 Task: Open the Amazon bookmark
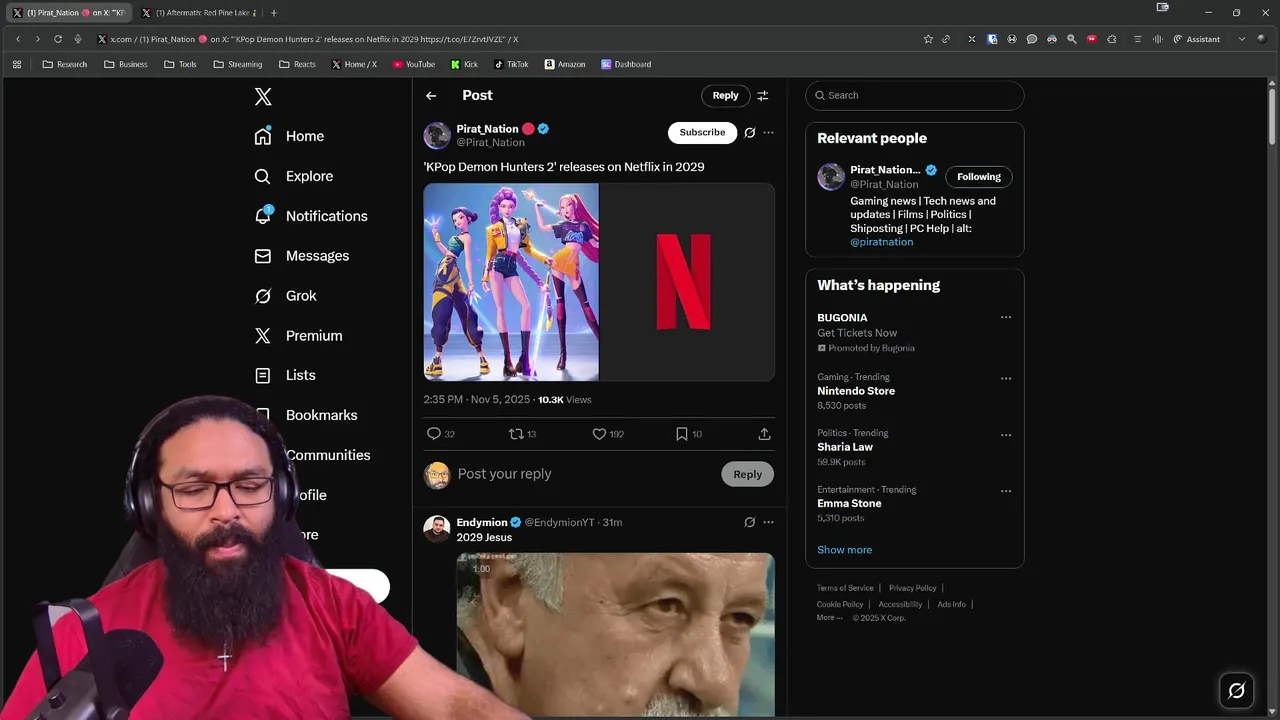pos(565,64)
